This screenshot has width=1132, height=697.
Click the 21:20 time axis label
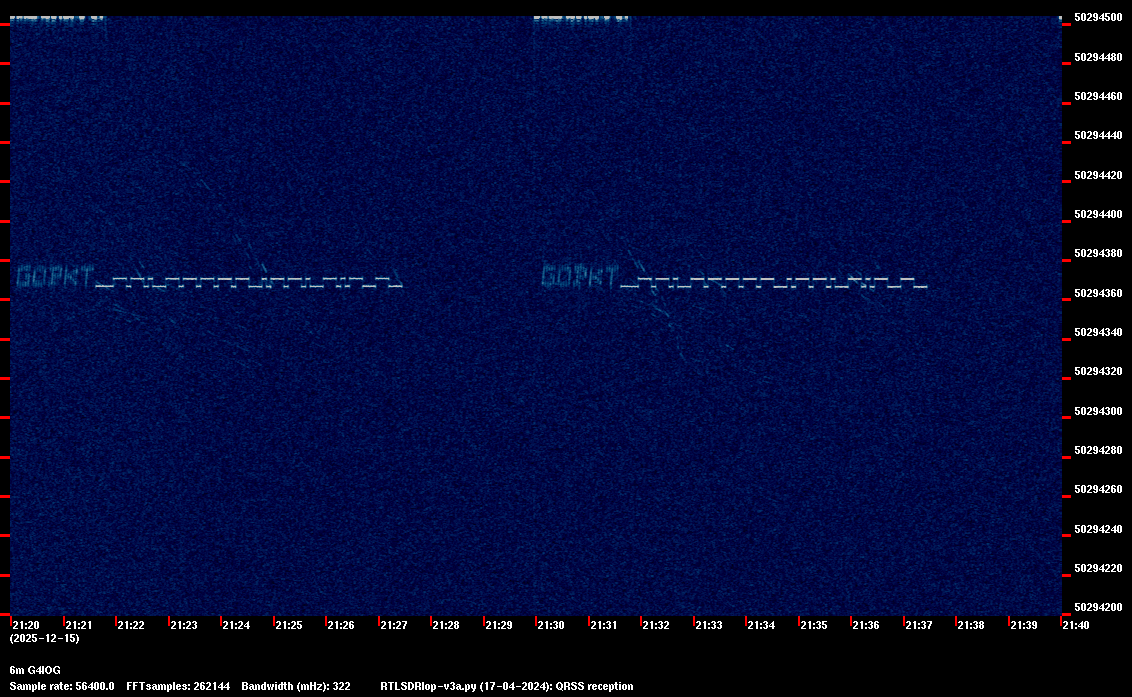point(26,625)
